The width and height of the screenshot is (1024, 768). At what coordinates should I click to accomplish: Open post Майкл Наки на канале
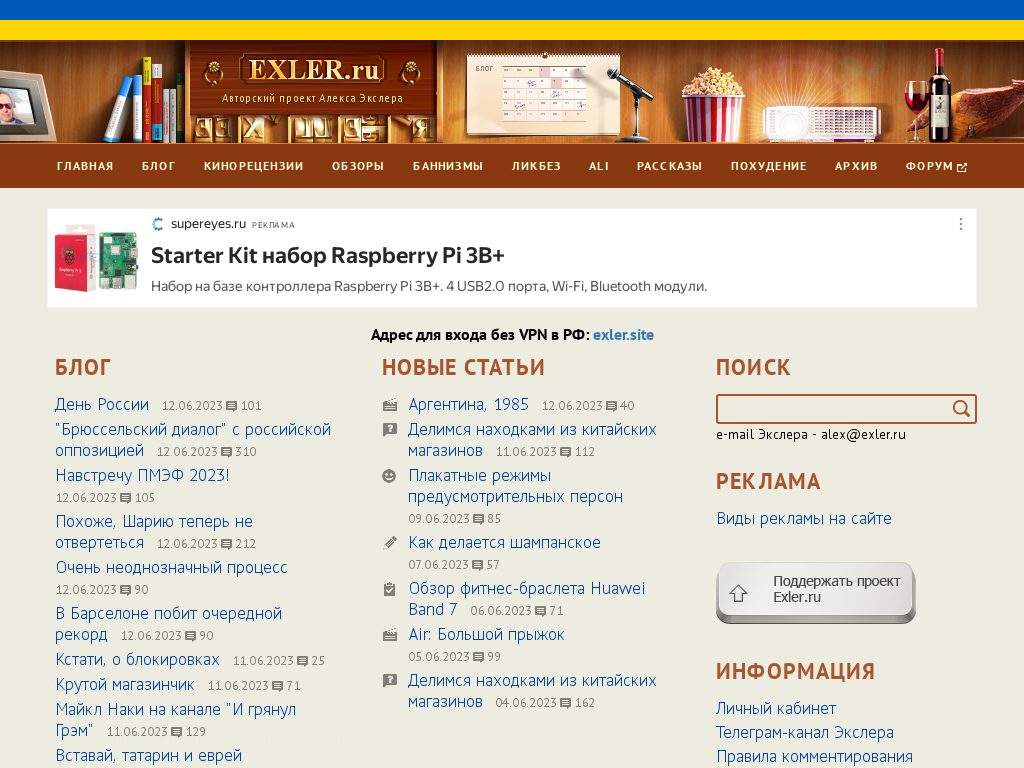click(x=176, y=720)
